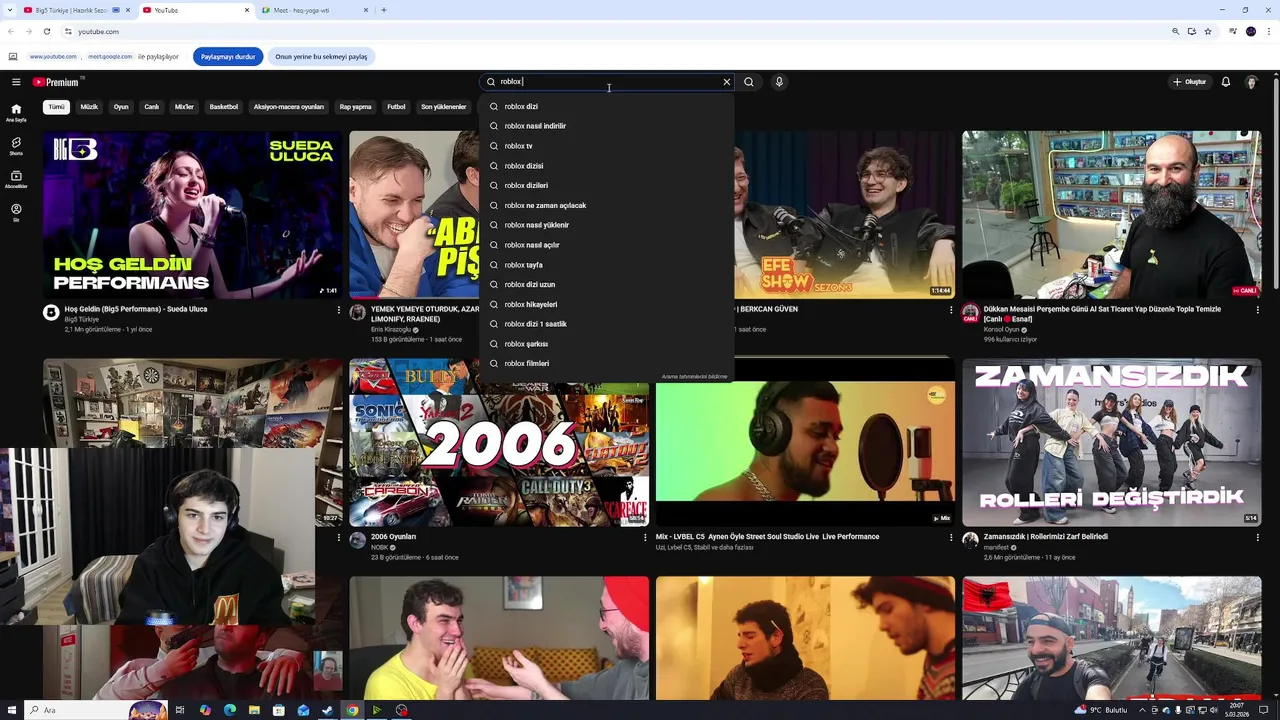The image size is (1280, 720).
Task: Open more options for Hoş Geldin video
Action: (339, 310)
